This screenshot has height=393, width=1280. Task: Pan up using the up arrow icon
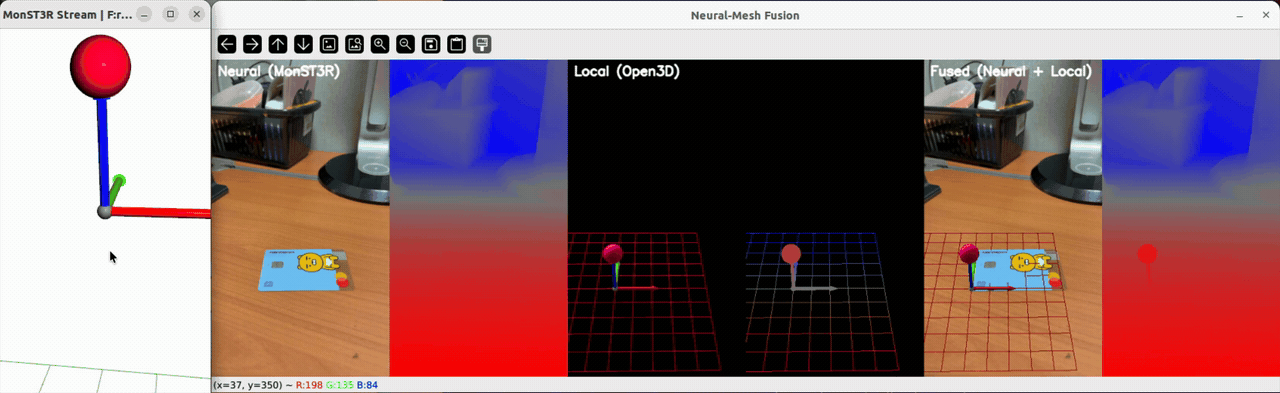point(278,44)
